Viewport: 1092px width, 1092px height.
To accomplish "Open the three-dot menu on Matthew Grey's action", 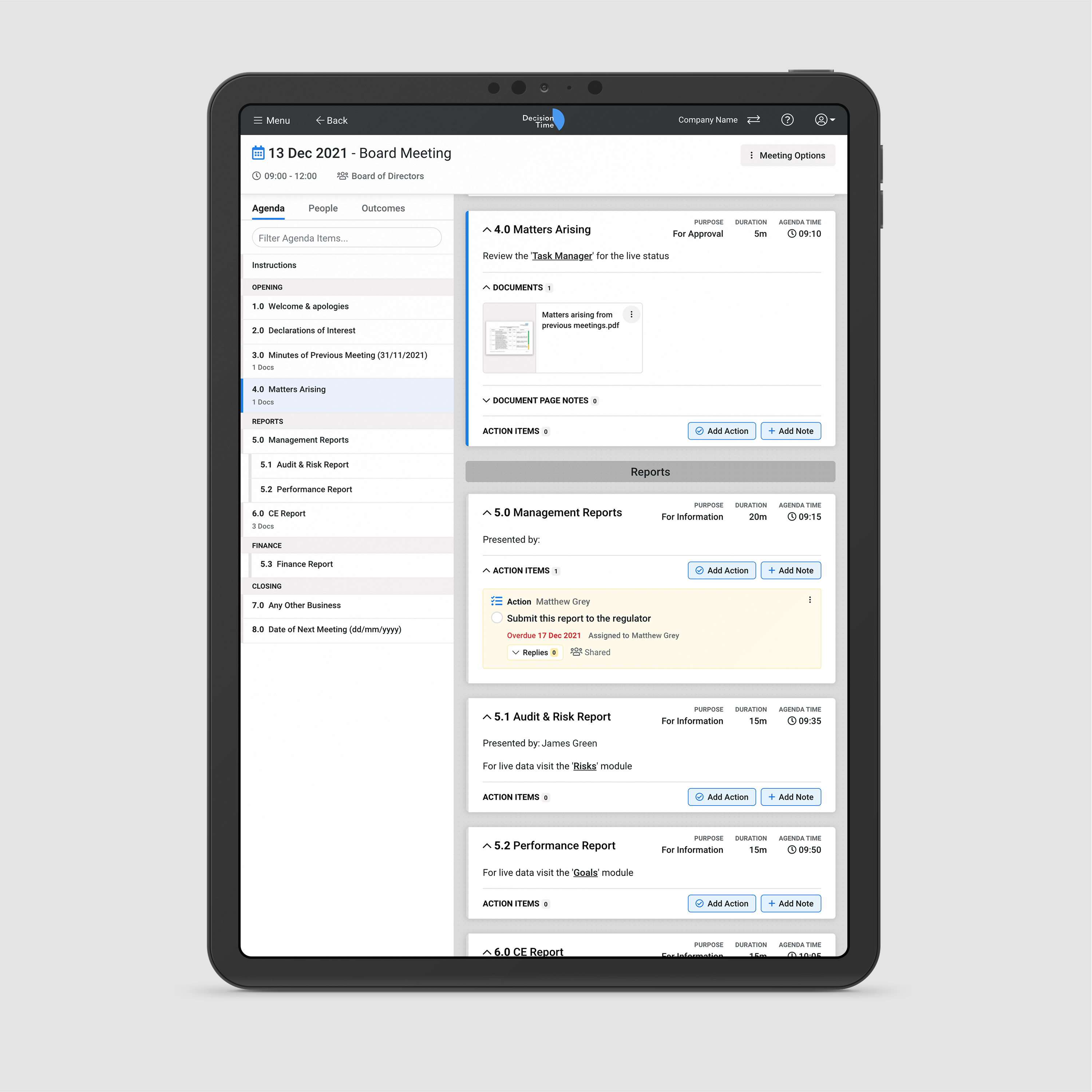I will [810, 600].
